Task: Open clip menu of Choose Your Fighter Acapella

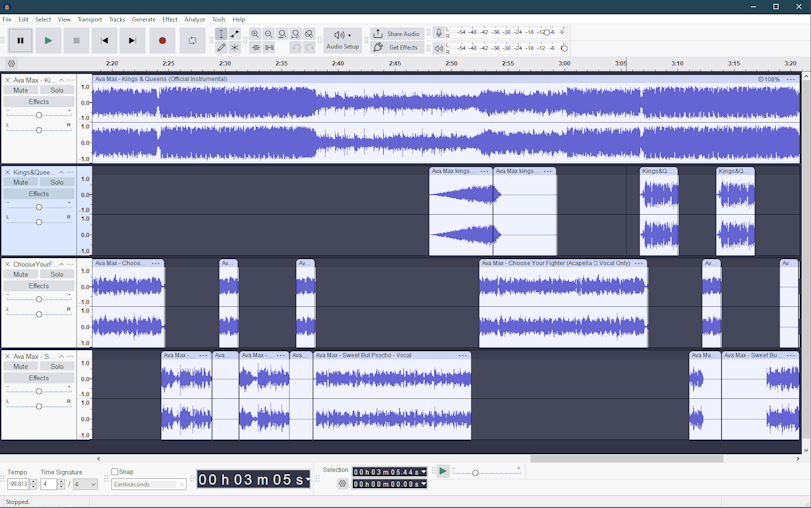Action: (639, 263)
